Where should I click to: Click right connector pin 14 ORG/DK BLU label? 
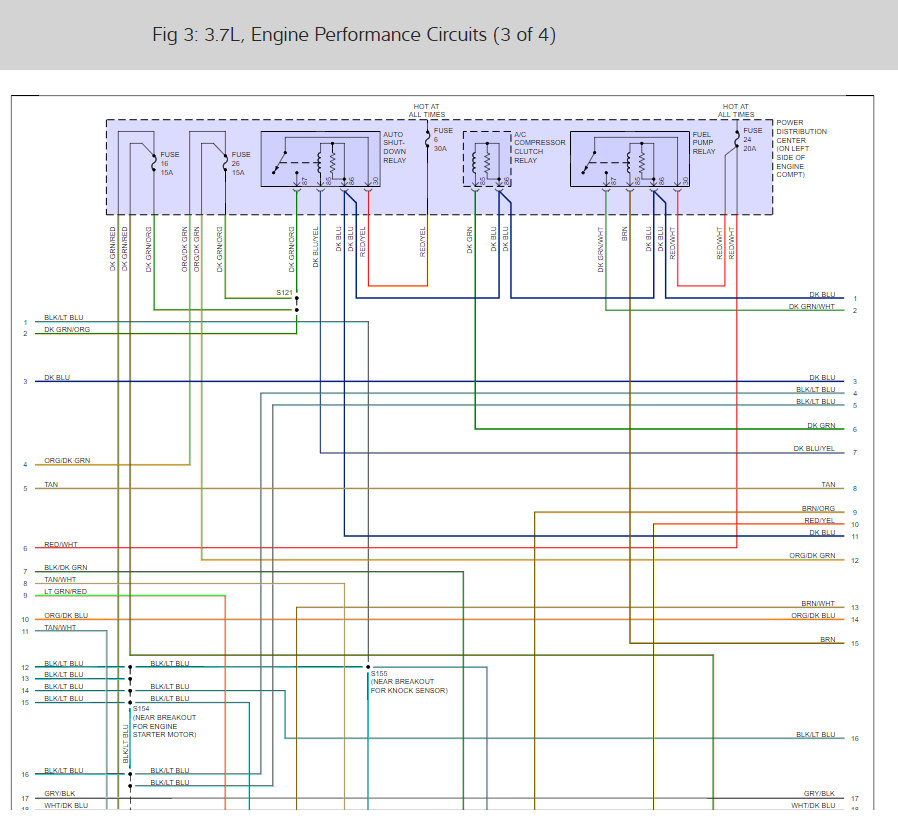813,616
